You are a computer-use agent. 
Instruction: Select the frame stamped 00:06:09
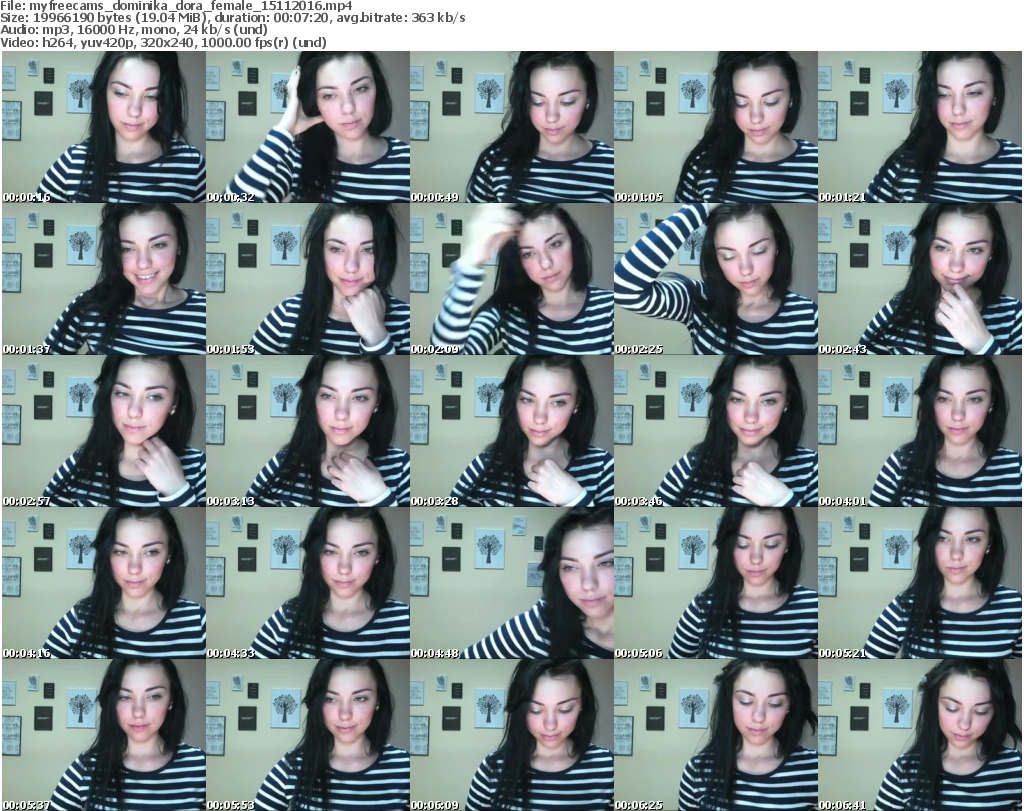(x=511, y=734)
